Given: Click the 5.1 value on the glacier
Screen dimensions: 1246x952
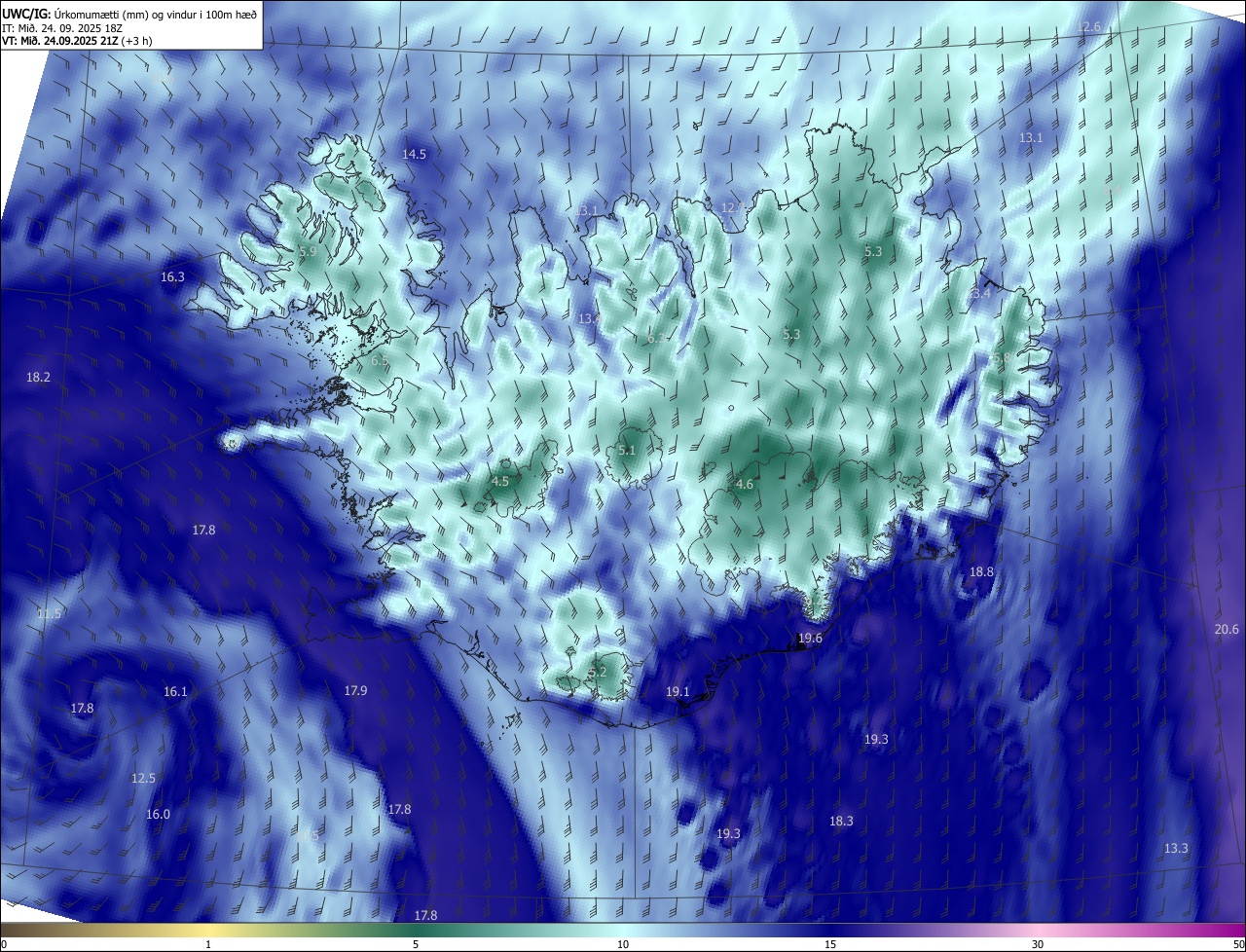Looking at the screenshot, I should coord(627,450).
